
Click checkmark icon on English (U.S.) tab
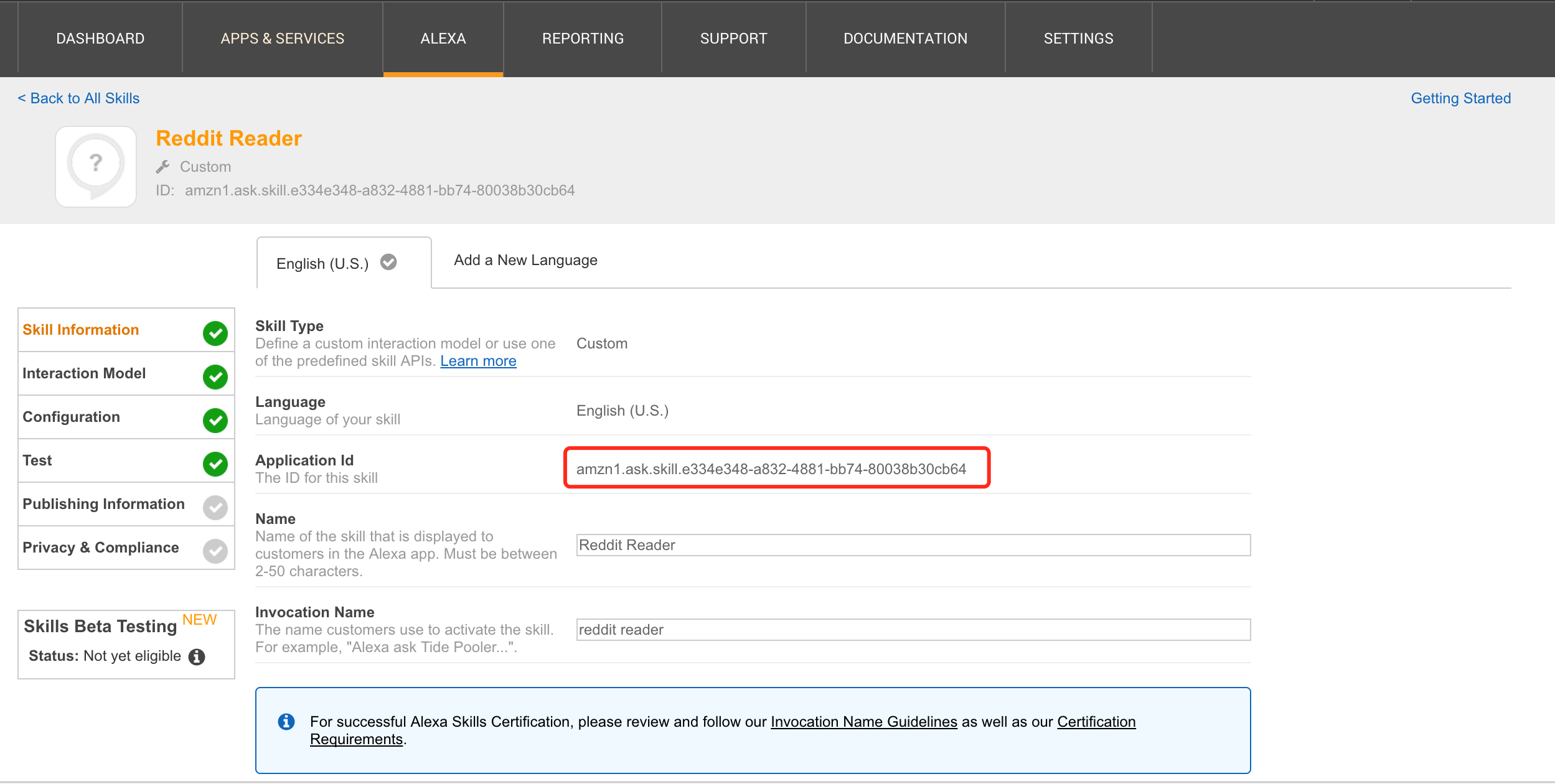coord(388,262)
